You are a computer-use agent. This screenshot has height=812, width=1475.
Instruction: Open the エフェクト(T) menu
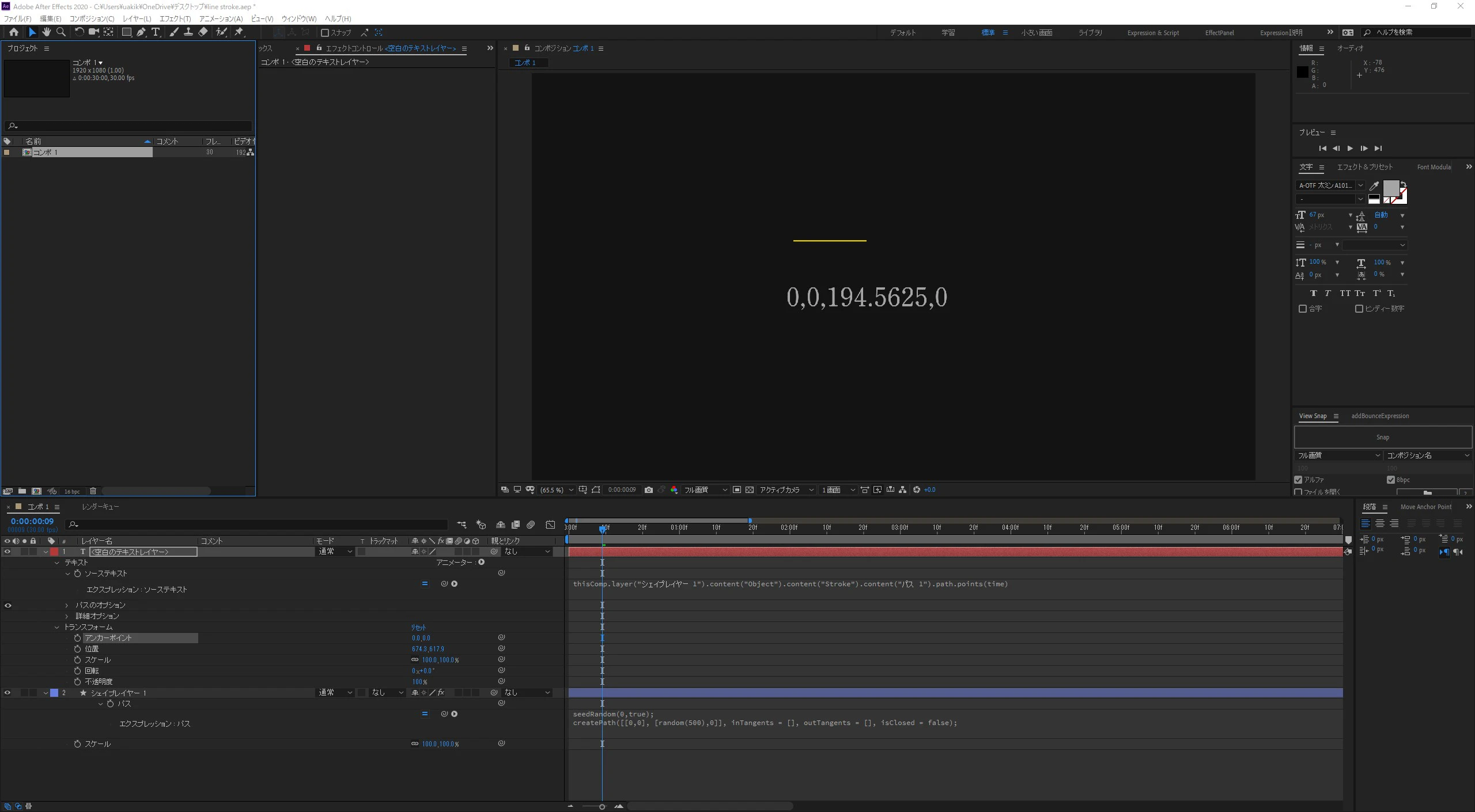pos(175,19)
